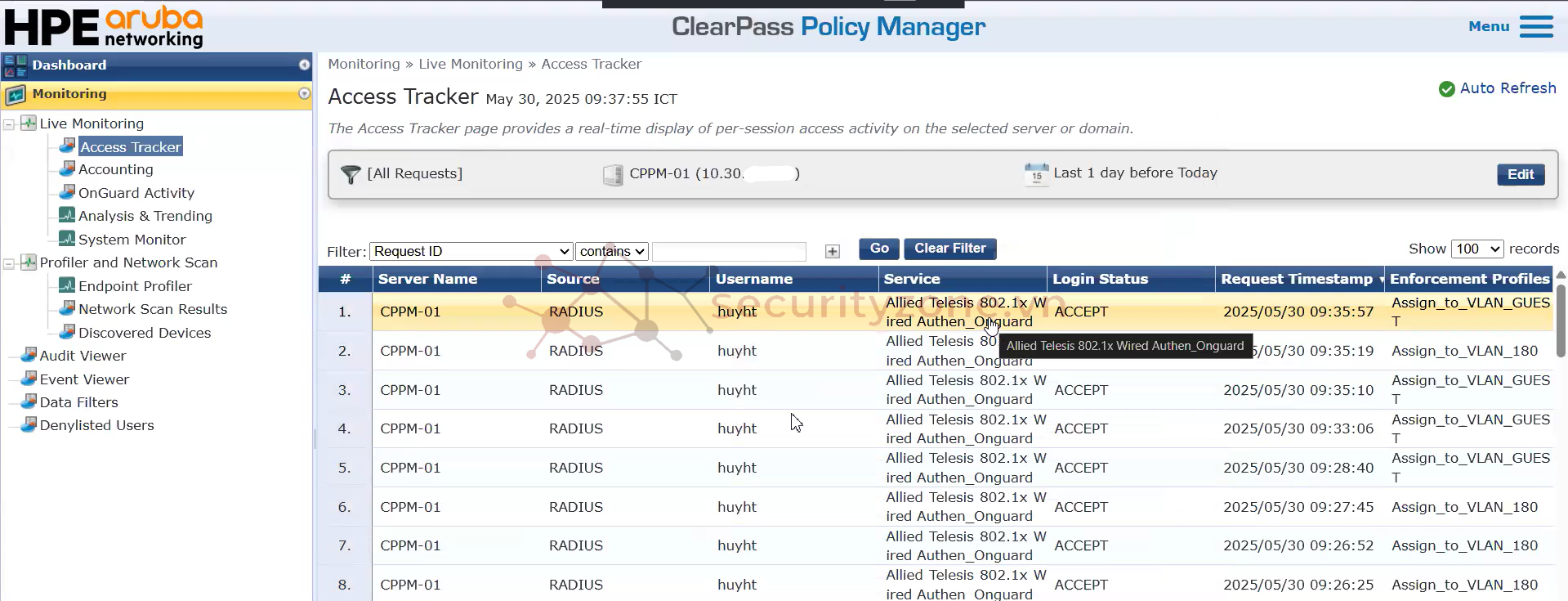Click the Audit Viewer icon

[x=29, y=355]
